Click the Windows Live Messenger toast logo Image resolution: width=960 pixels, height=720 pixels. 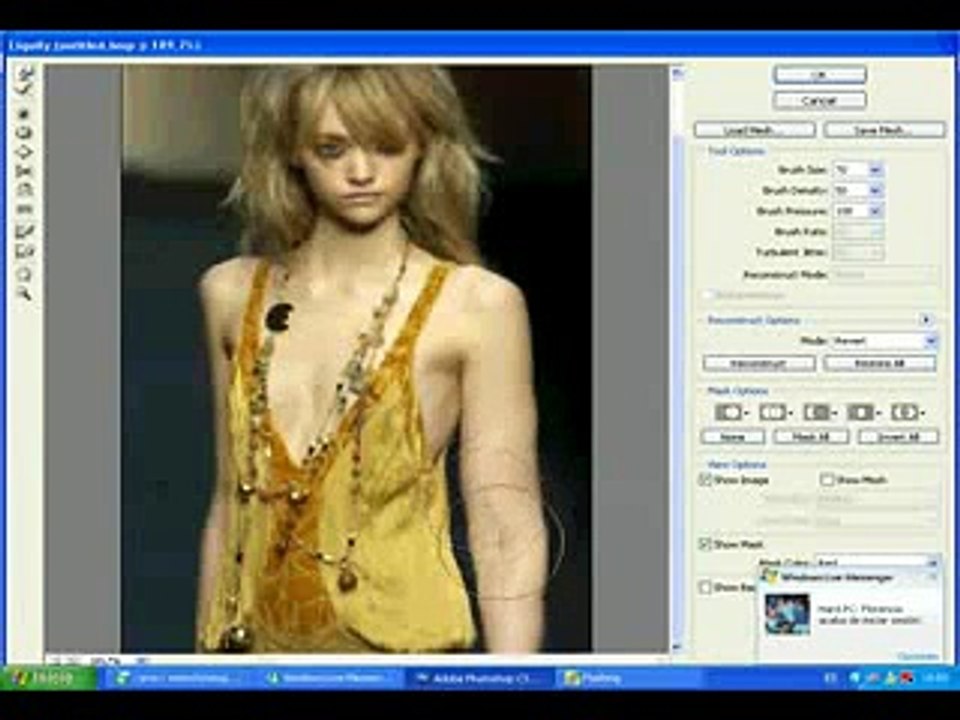click(771, 577)
